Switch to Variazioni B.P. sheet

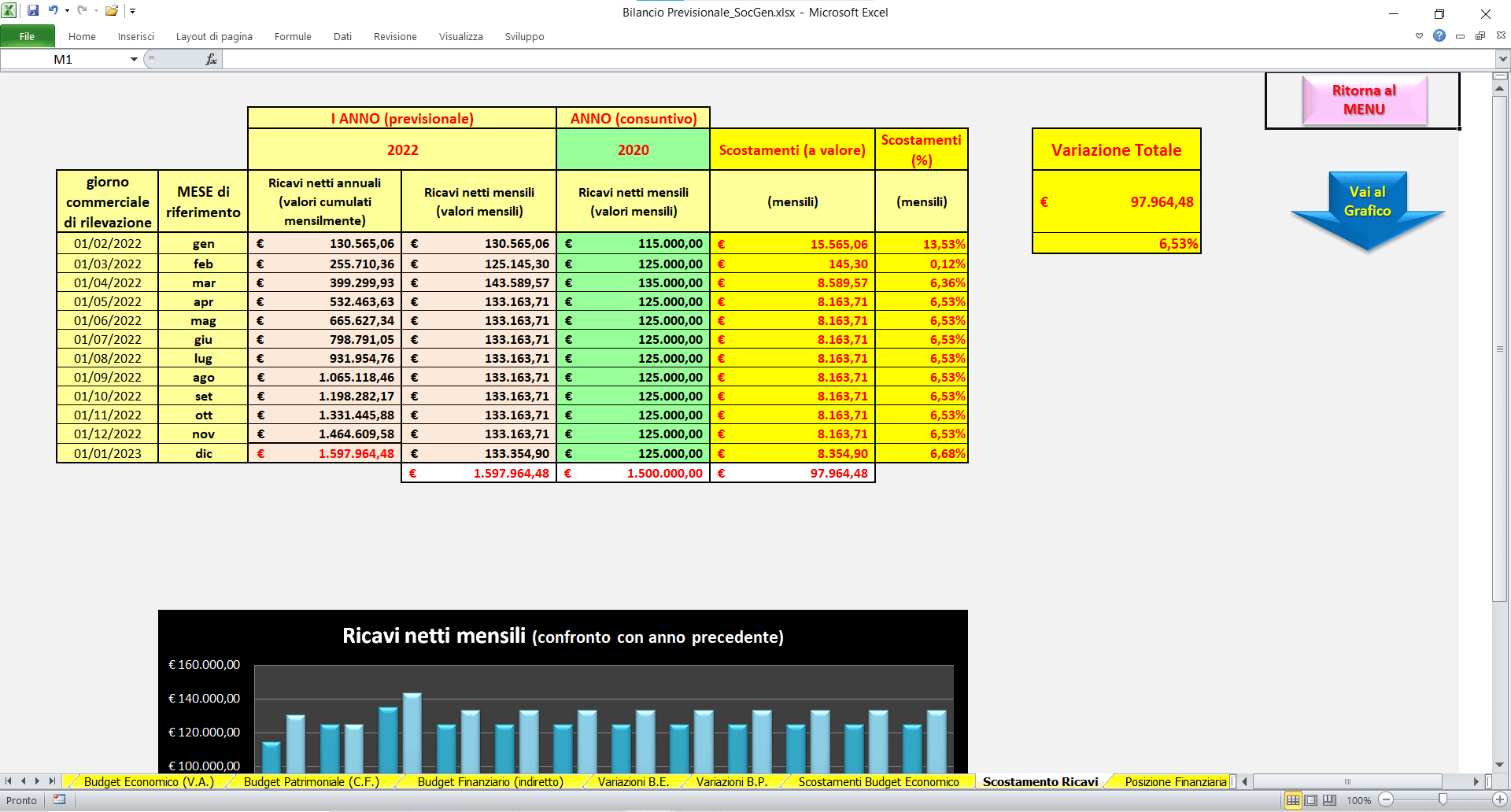732,781
